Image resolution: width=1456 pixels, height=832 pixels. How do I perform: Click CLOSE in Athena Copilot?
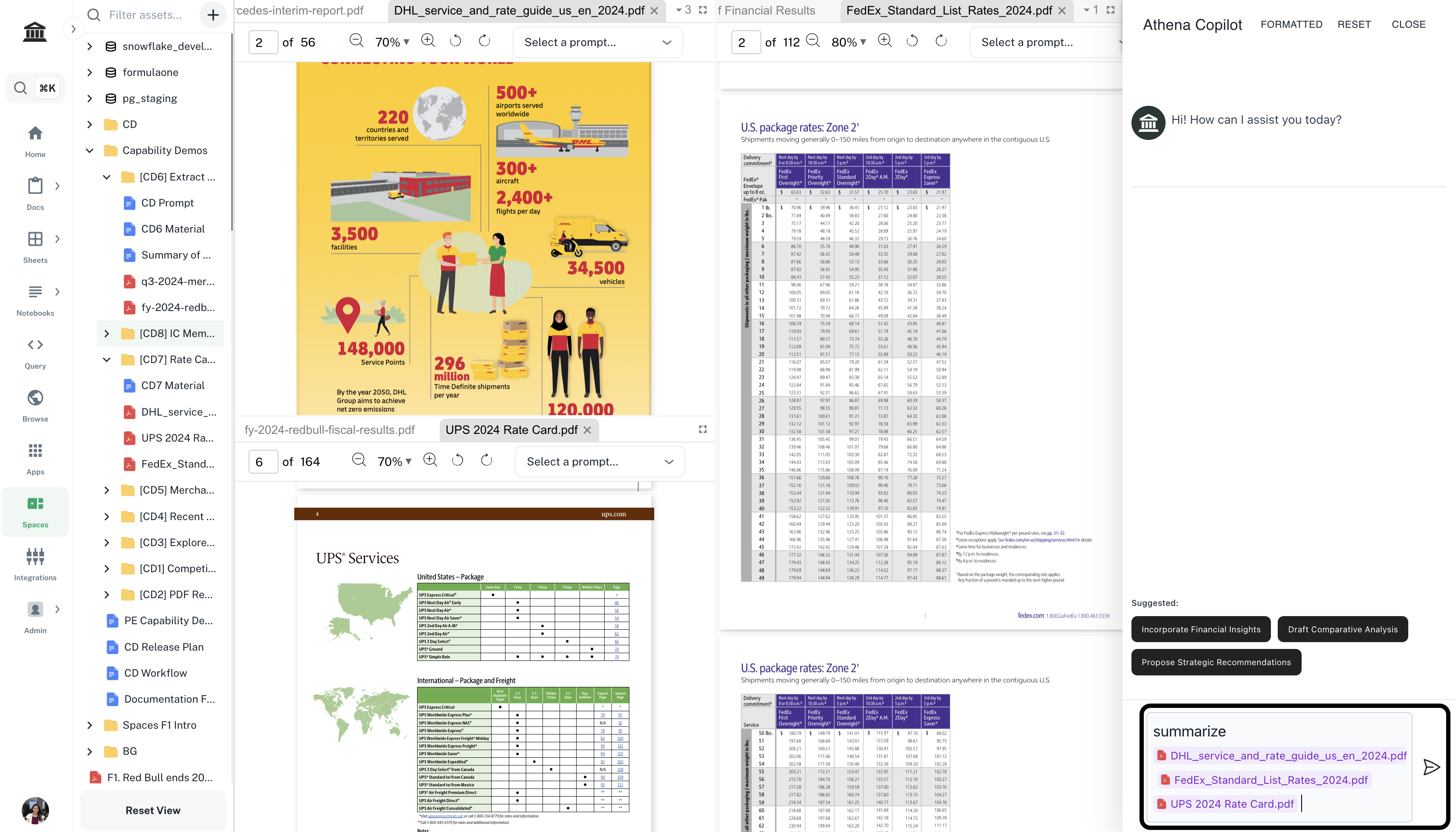pos(1408,24)
